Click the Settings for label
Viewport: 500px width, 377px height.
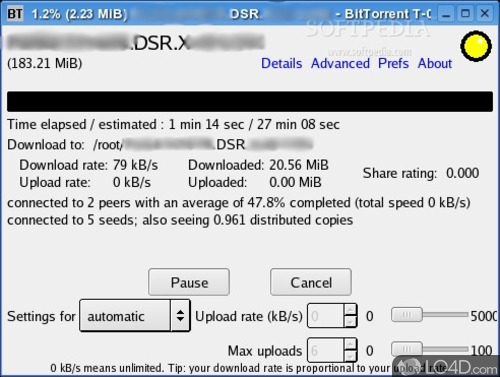[41, 316]
